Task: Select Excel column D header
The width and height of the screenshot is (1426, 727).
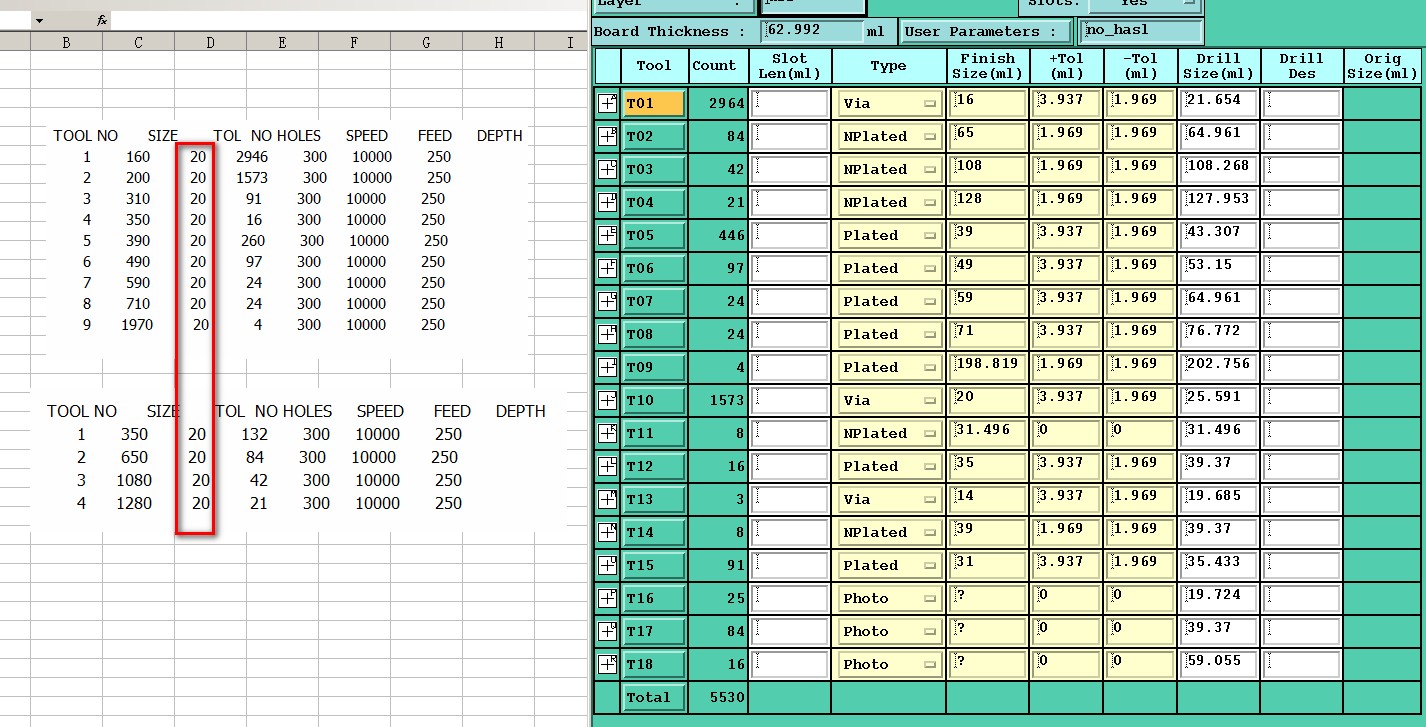Action: click(210, 42)
